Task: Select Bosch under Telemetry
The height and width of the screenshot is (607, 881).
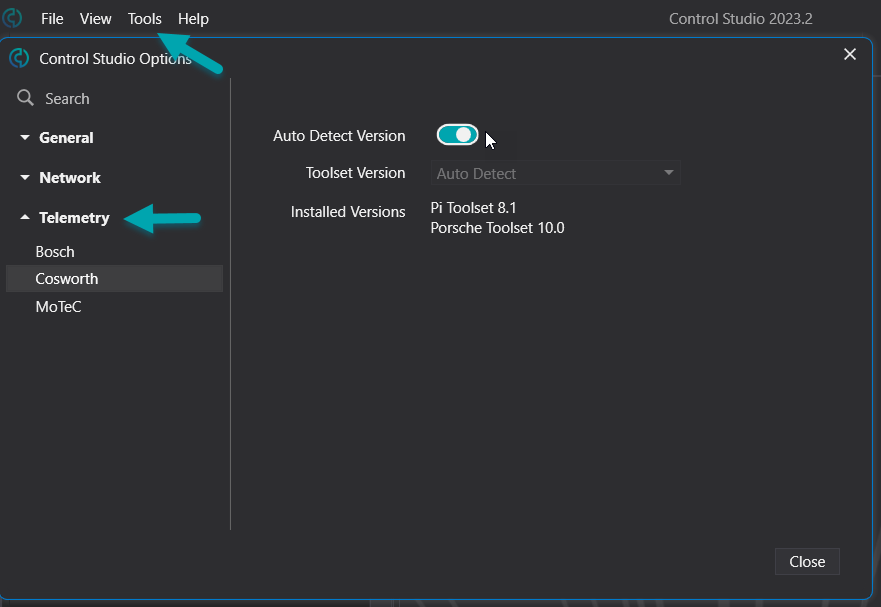Action: [55, 252]
